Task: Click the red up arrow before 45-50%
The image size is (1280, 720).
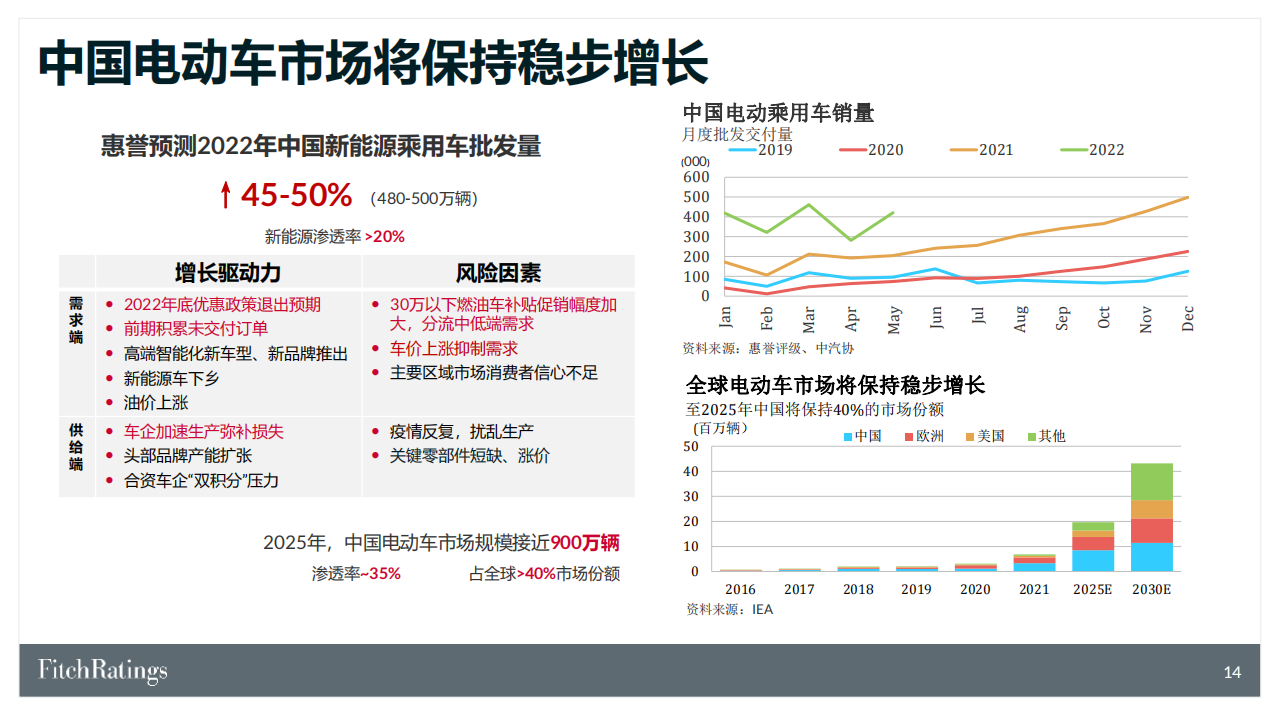Action: coord(225,195)
